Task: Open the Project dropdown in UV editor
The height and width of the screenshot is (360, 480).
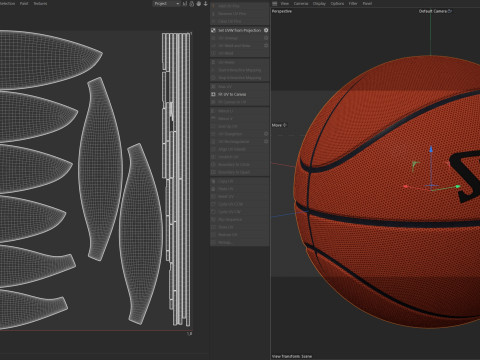Action: tap(167, 4)
